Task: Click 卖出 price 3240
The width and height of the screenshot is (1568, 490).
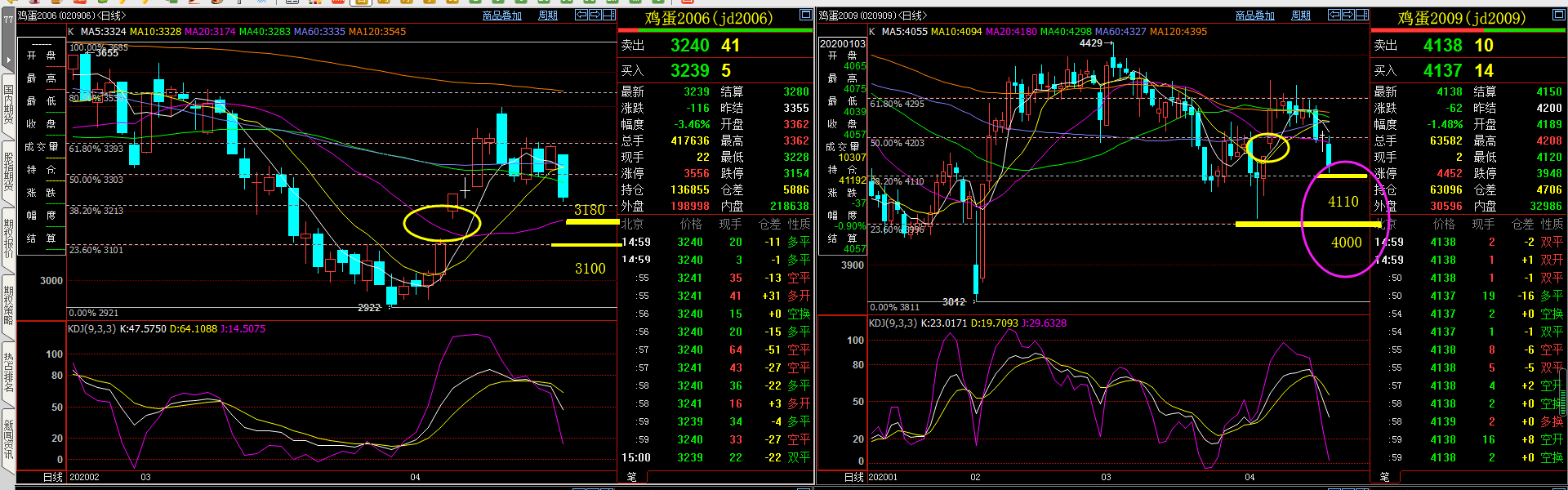Action: click(690, 46)
